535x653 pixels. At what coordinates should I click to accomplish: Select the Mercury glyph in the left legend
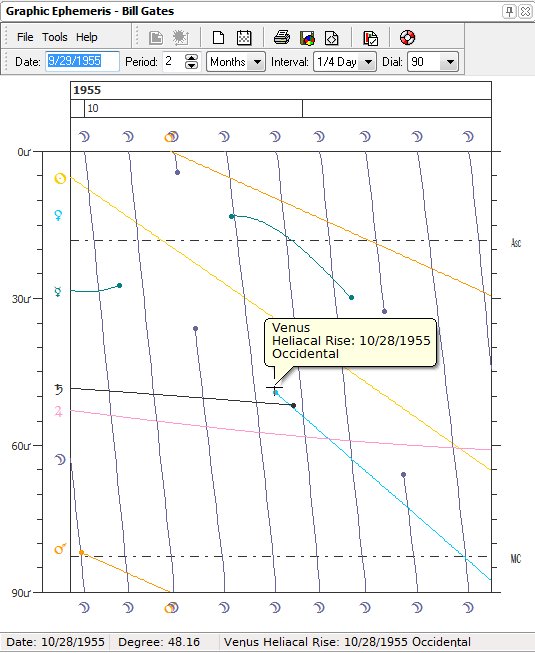click(x=58, y=292)
